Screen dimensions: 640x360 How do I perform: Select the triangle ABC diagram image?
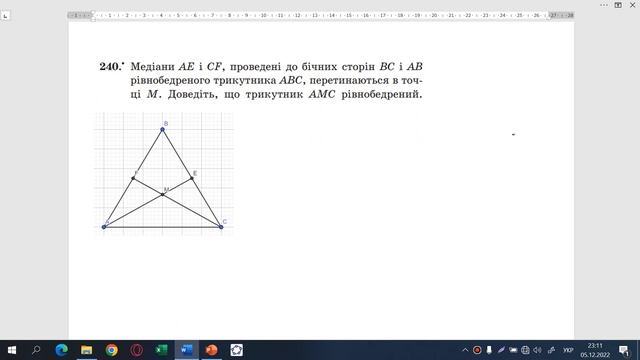coord(164,174)
